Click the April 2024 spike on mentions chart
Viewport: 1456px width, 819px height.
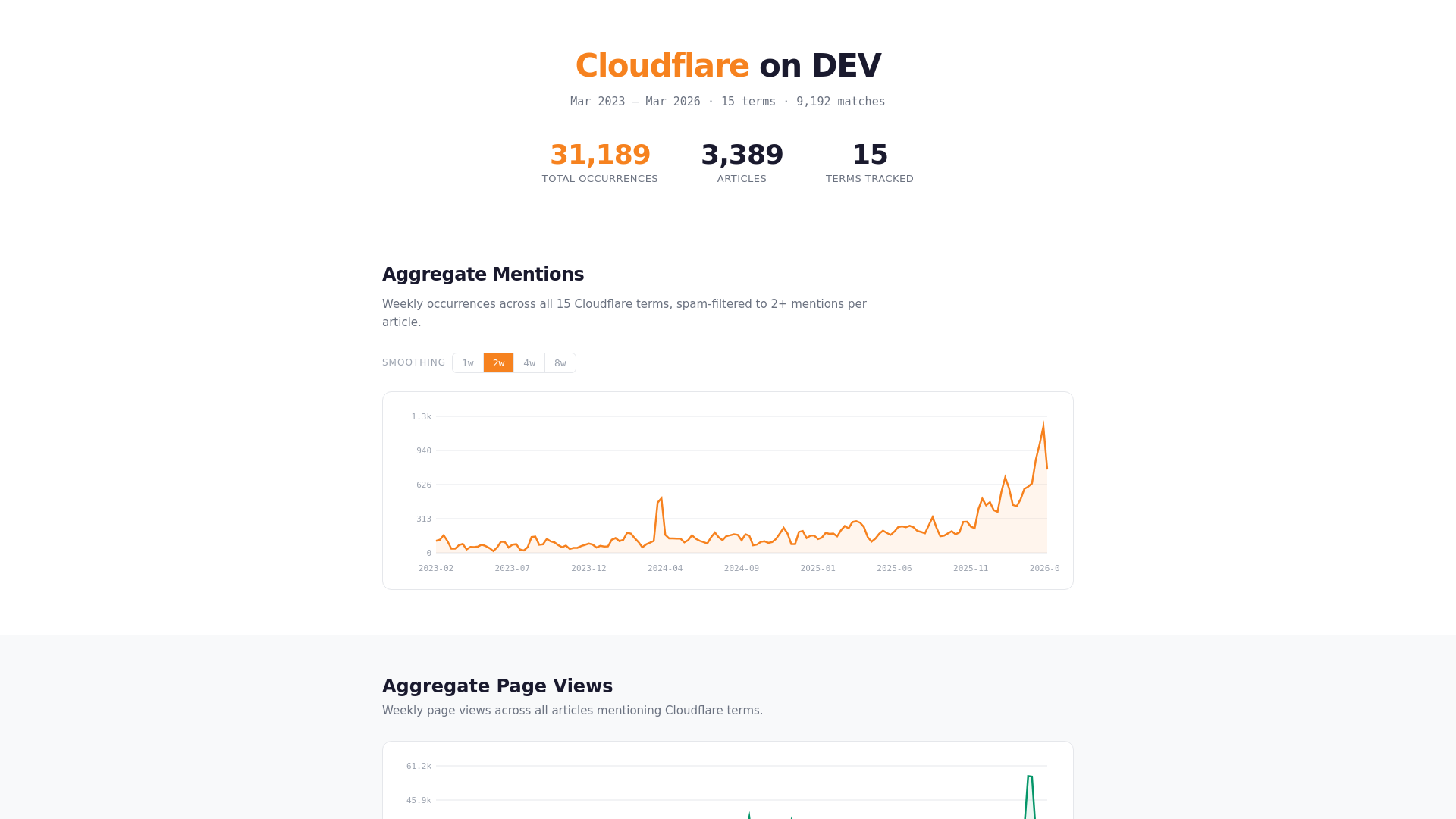pyautogui.click(x=661, y=500)
